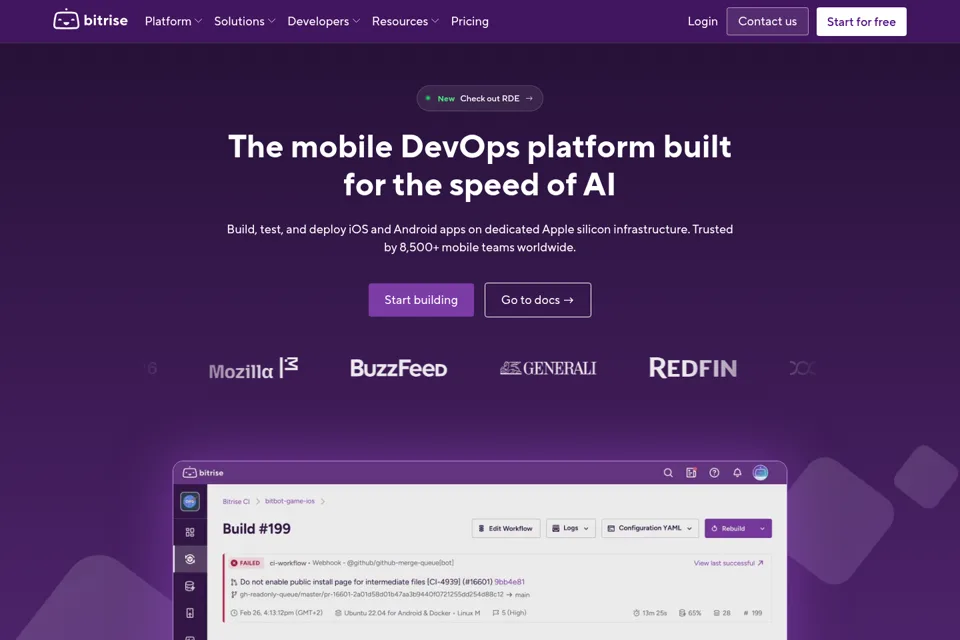Click the '5 (High)' priority text
The width and height of the screenshot is (960, 640).
[x=514, y=612]
